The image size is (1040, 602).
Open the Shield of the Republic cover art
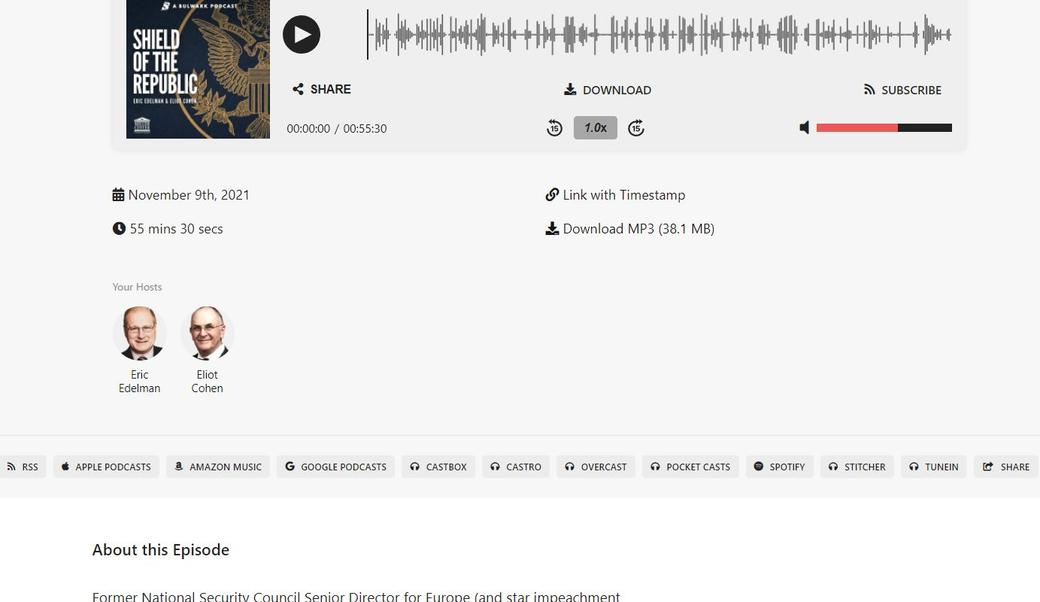(198, 69)
